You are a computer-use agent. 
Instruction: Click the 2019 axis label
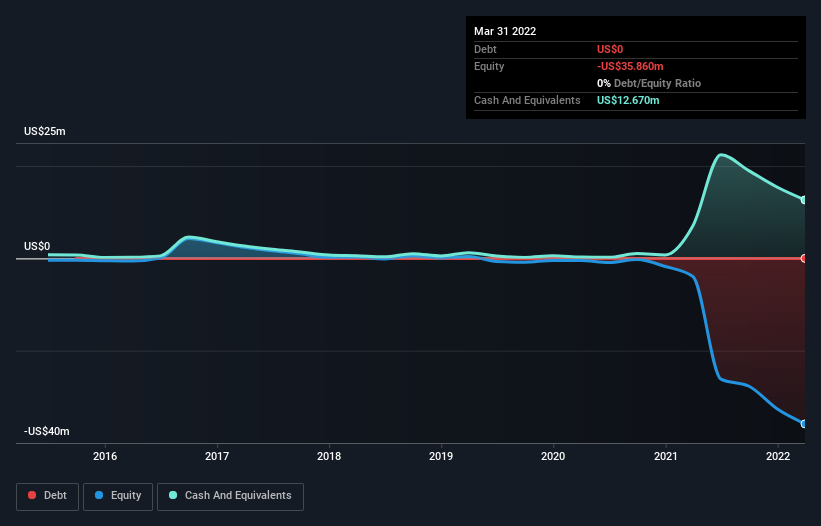pyautogui.click(x=441, y=456)
